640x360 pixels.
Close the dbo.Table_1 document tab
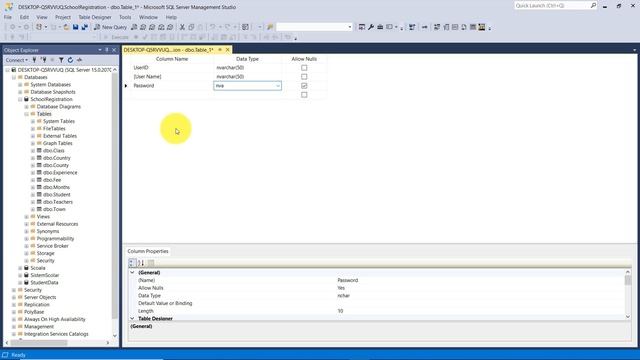(x=228, y=50)
